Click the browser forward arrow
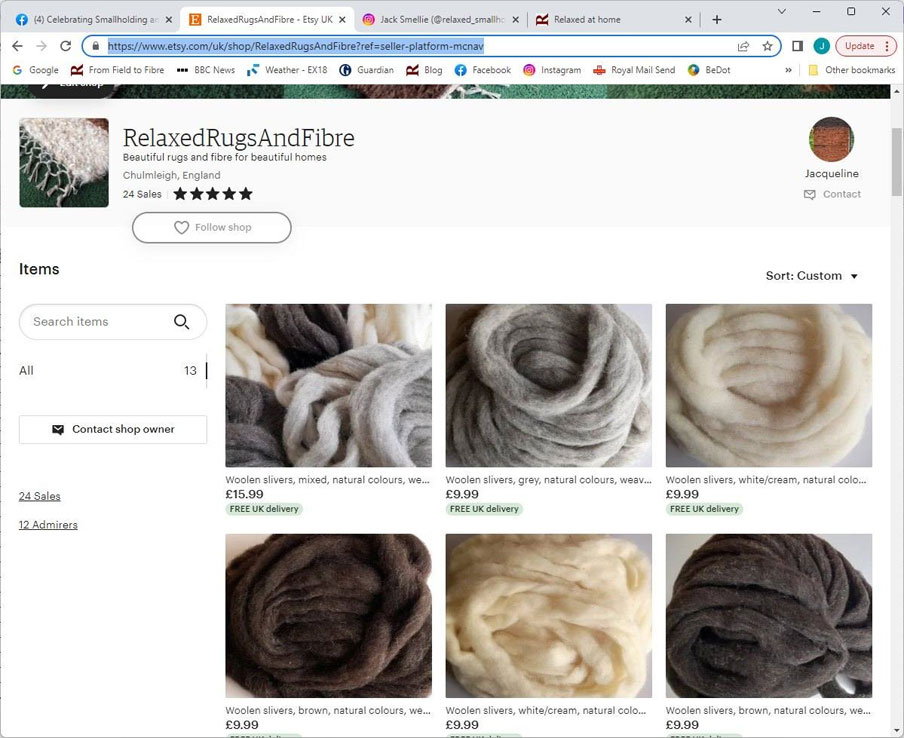This screenshot has height=738, width=904. pos(42,46)
